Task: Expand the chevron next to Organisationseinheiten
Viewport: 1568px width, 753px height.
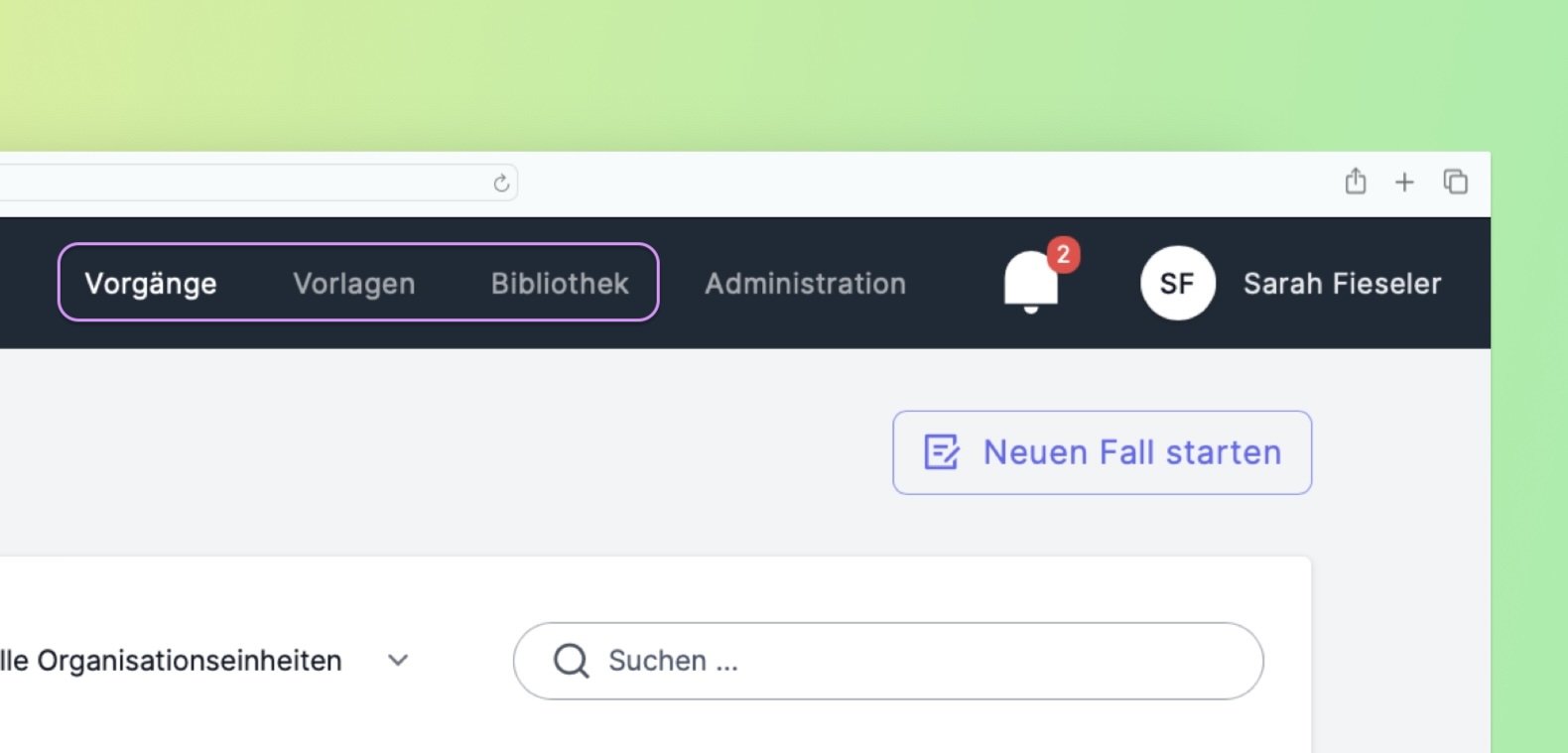Action: tap(398, 661)
